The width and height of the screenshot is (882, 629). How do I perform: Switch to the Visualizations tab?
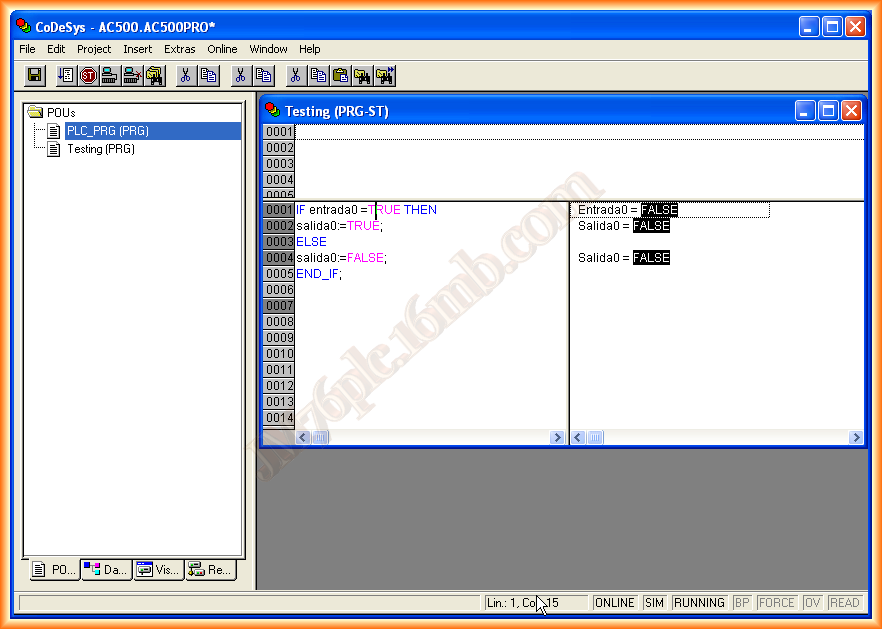point(158,570)
